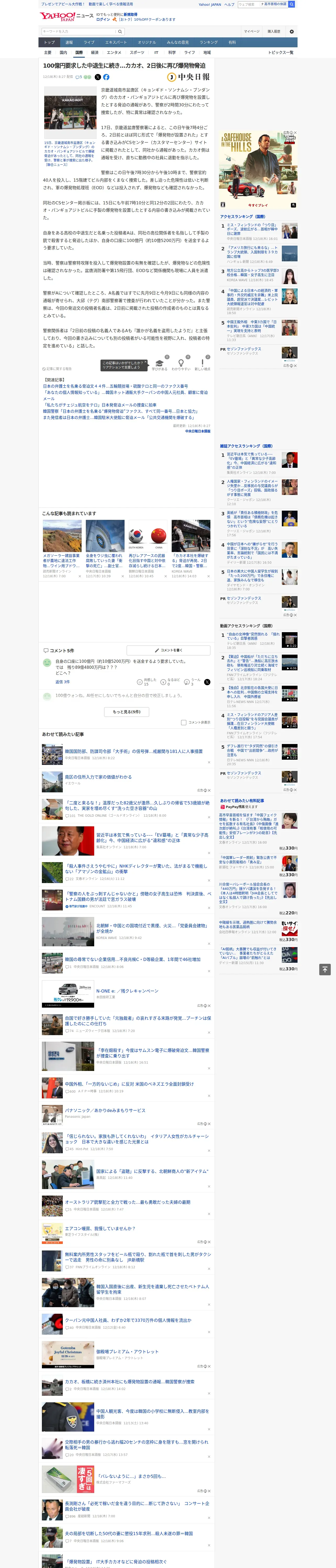This screenshot has height=1568, width=336.
Task: Open related link about 日本の弁護士 脅迫文44件
Action: (x=115, y=386)
